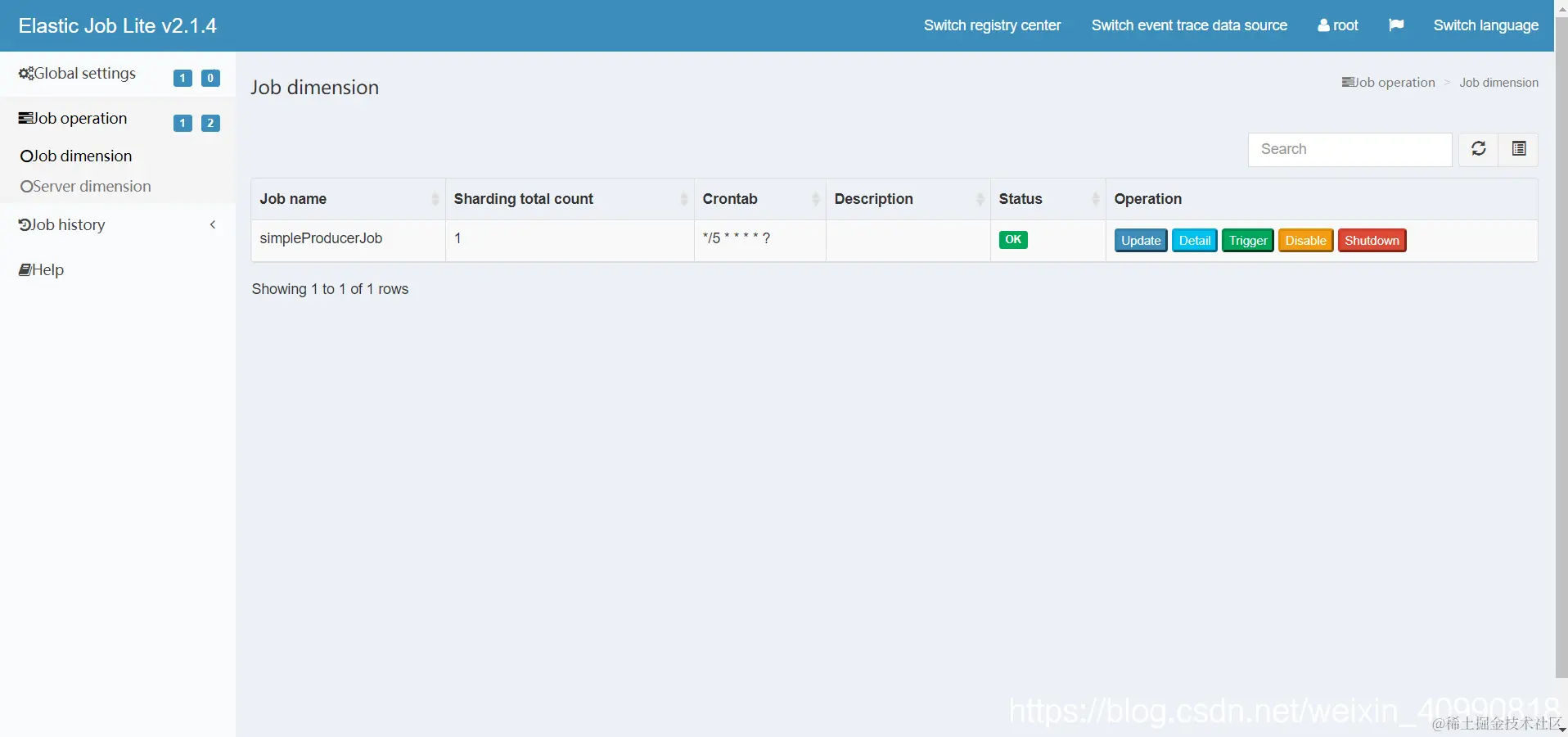
Task: Open Server dimension sidebar item
Action: (x=86, y=186)
